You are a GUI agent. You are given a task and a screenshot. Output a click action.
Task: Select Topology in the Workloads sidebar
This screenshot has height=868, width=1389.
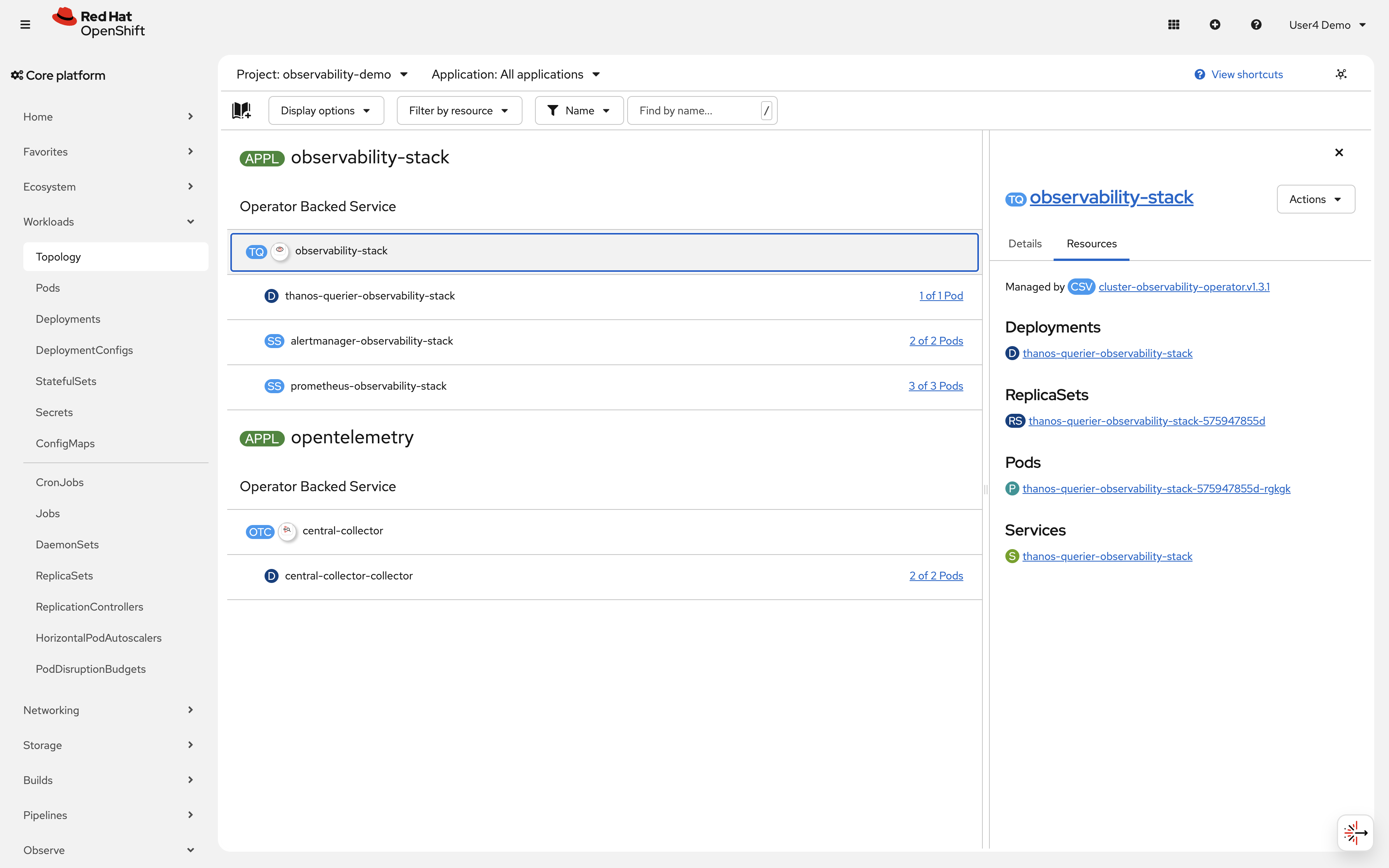coord(58,256)
